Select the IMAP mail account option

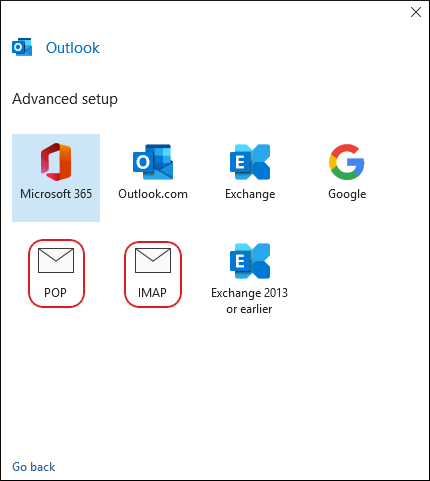click(x=153, y=274)
